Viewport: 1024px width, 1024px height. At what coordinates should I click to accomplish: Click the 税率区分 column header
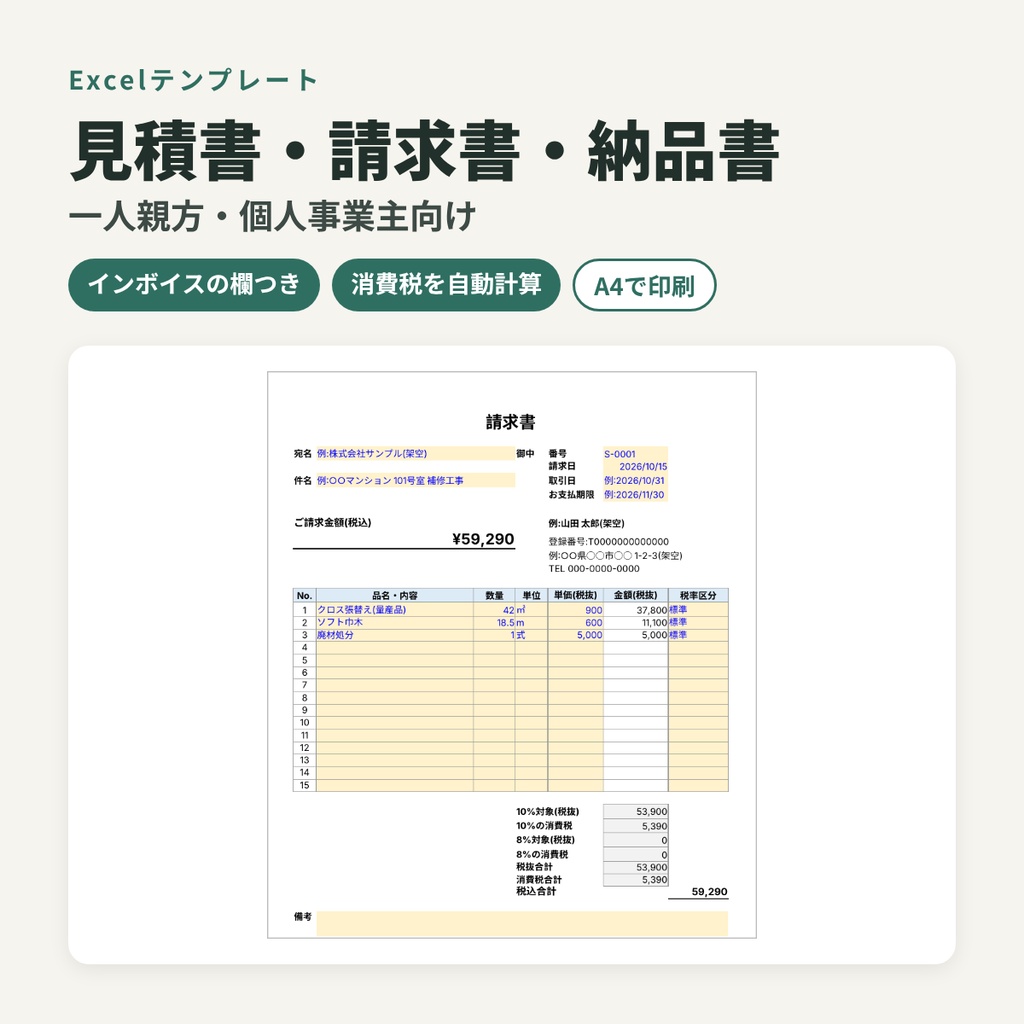(698, 596)
